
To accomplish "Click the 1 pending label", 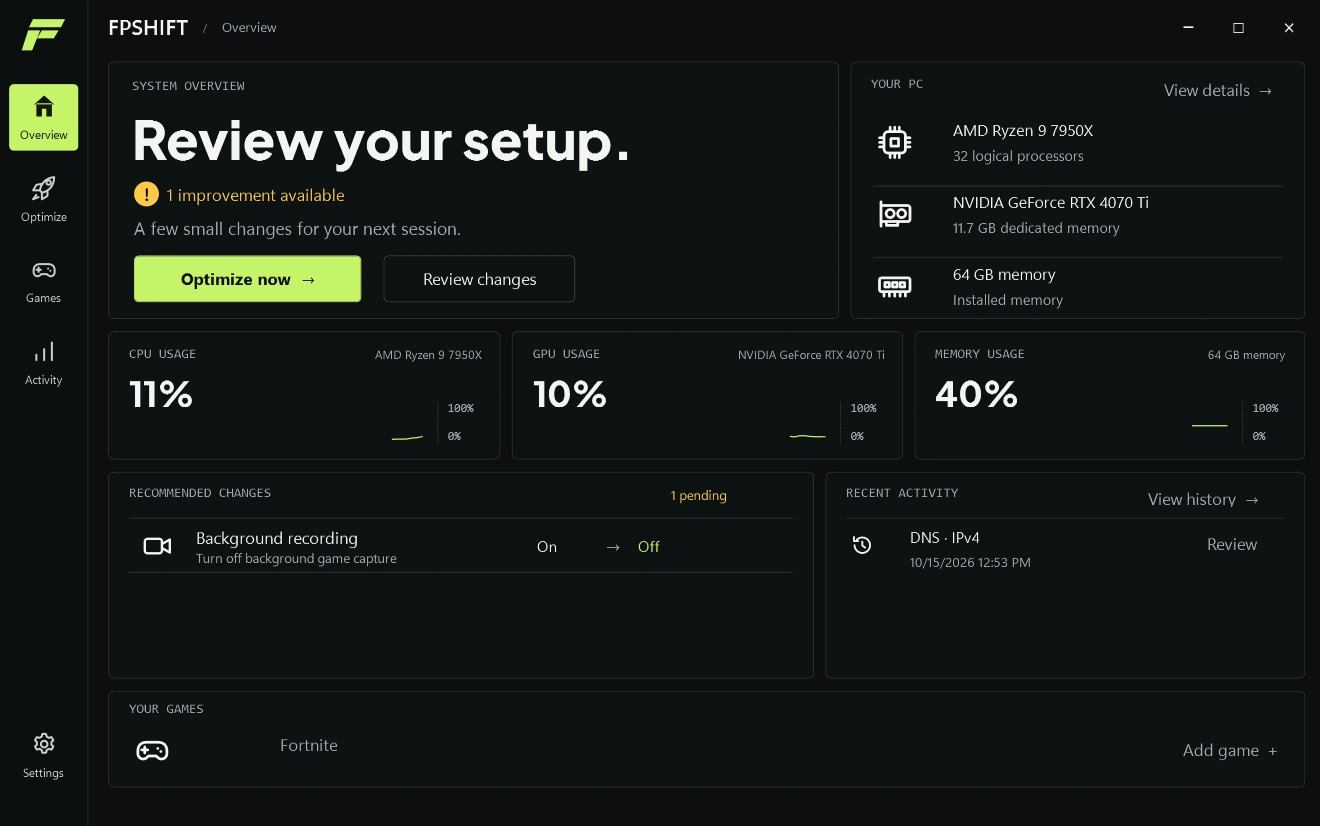I will click(698, 496).
